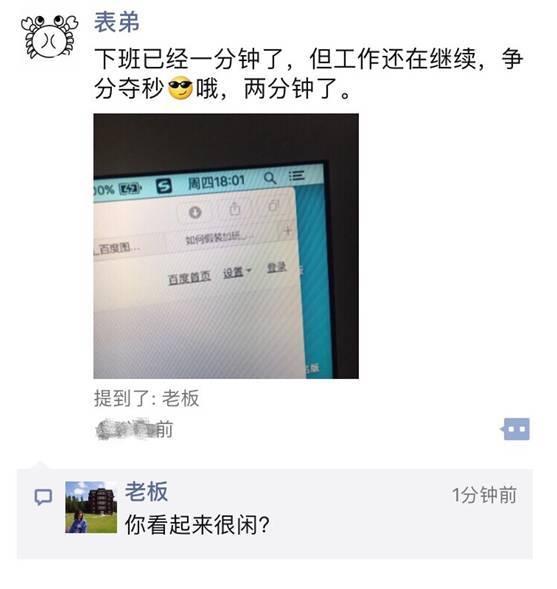
Task: Click the Spotlight search icon in photo
Action: [270, 178]
